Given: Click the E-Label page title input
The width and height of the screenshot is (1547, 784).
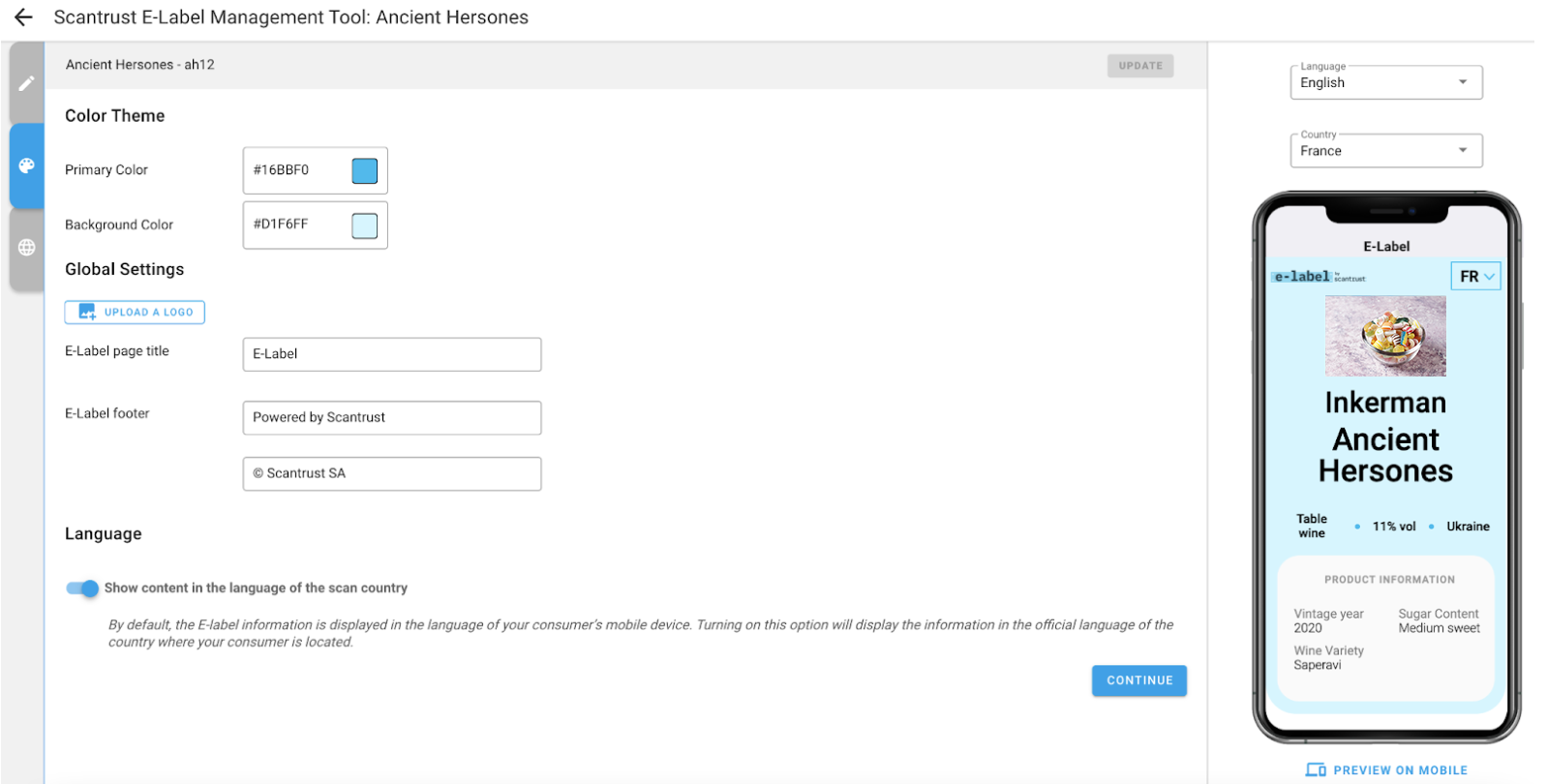Looking at the screenshot, I should [x=392, y=354].
